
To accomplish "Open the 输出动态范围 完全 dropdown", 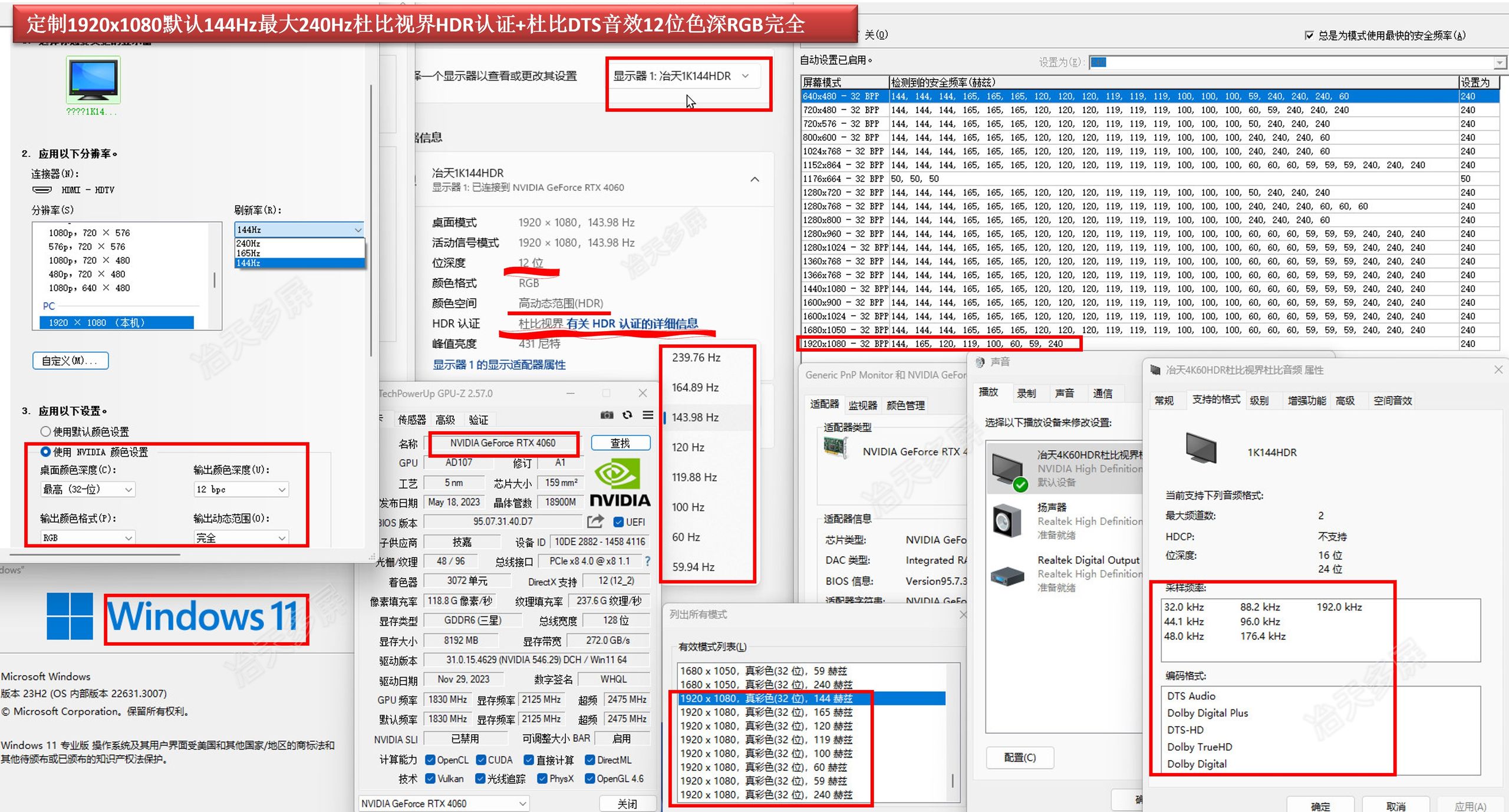I will pos(241,537).
